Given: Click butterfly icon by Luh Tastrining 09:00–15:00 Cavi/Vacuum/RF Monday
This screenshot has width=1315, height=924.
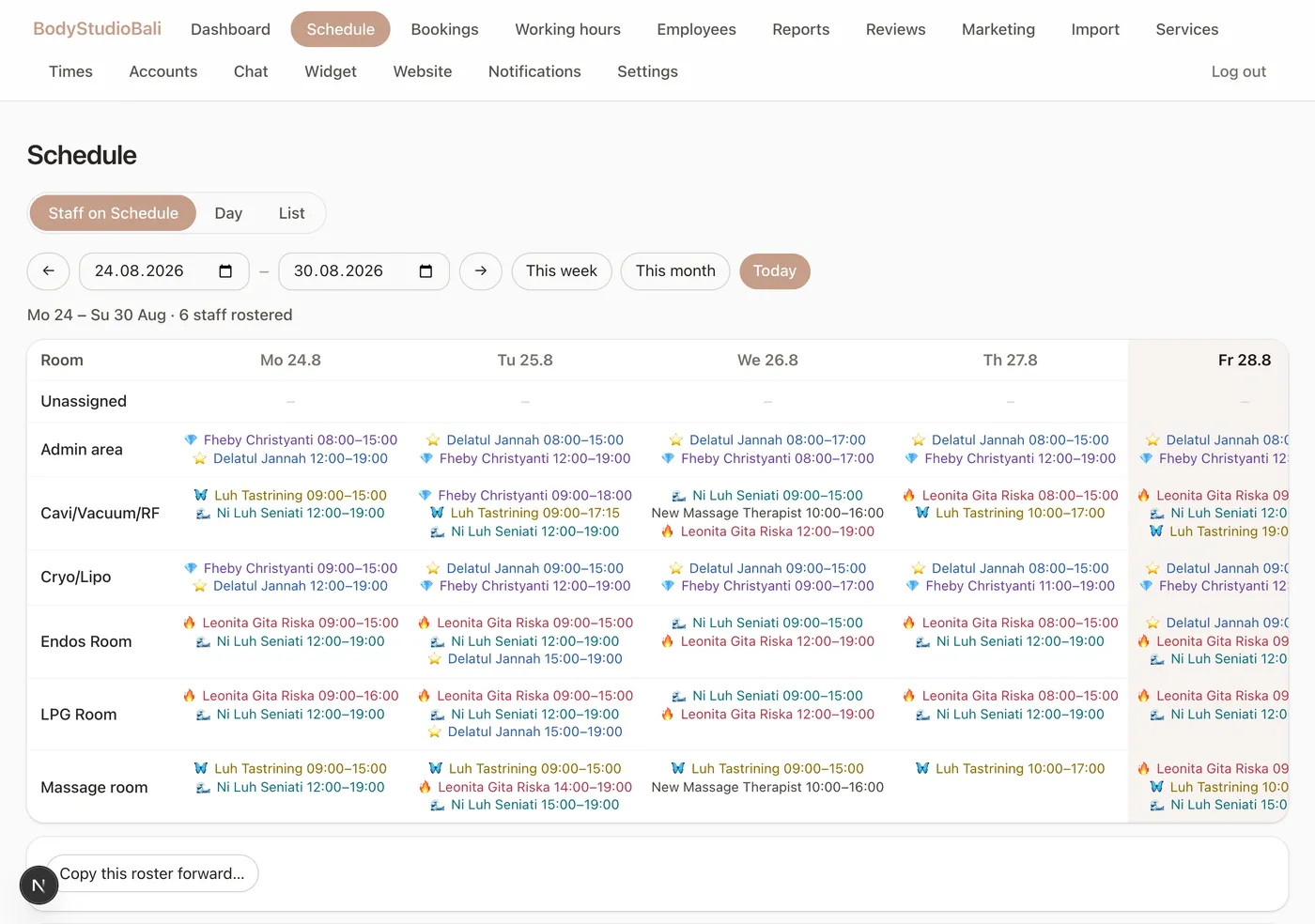Looking at the screenshot, I should pyautogui.click(x=201, y=495).
